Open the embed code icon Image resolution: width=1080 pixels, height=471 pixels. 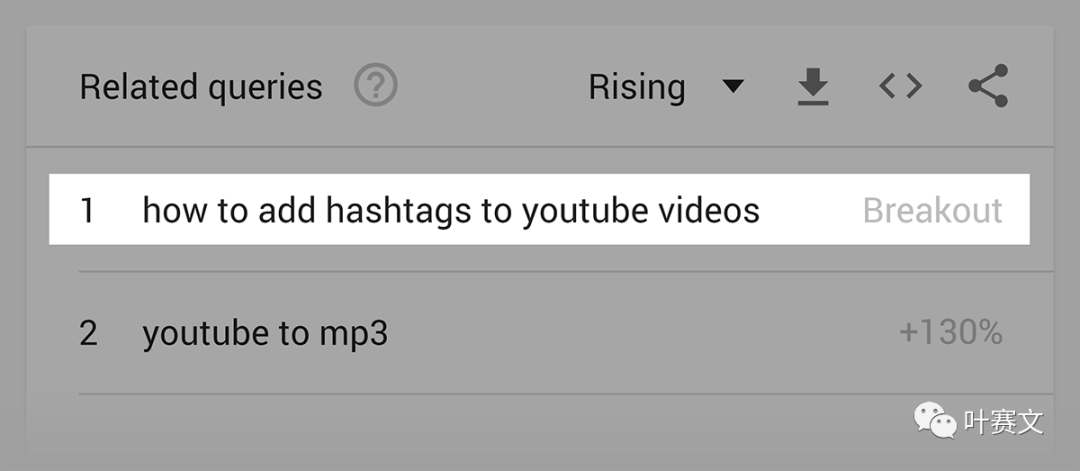[900, 86]
